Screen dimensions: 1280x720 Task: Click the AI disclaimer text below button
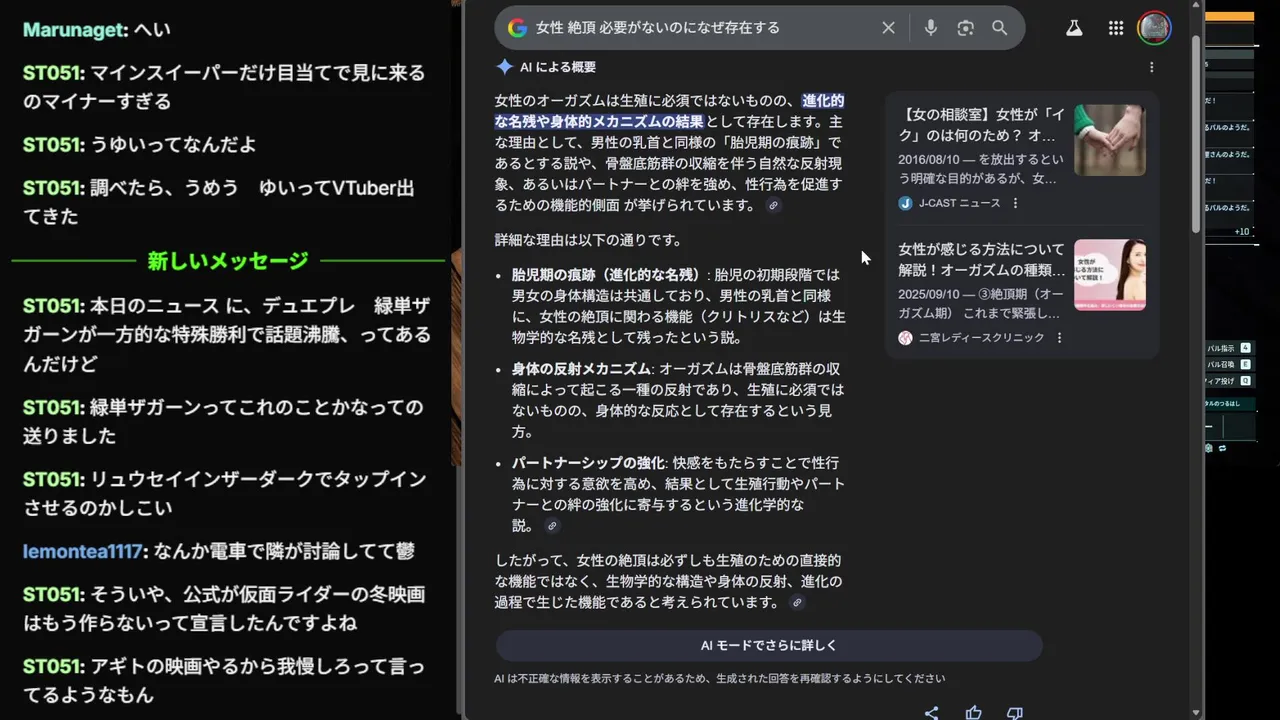[x=720, y=678]
